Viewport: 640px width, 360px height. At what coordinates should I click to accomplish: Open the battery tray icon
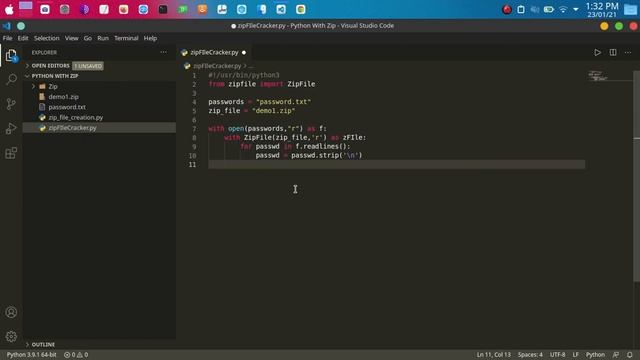click(x=549, y=9)
